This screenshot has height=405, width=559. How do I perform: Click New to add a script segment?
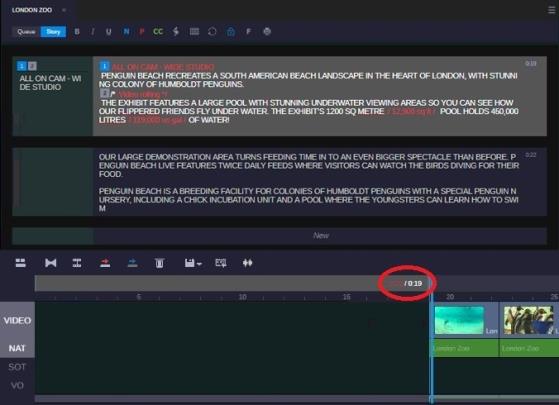pyautogui.click(x=320, y=236)
